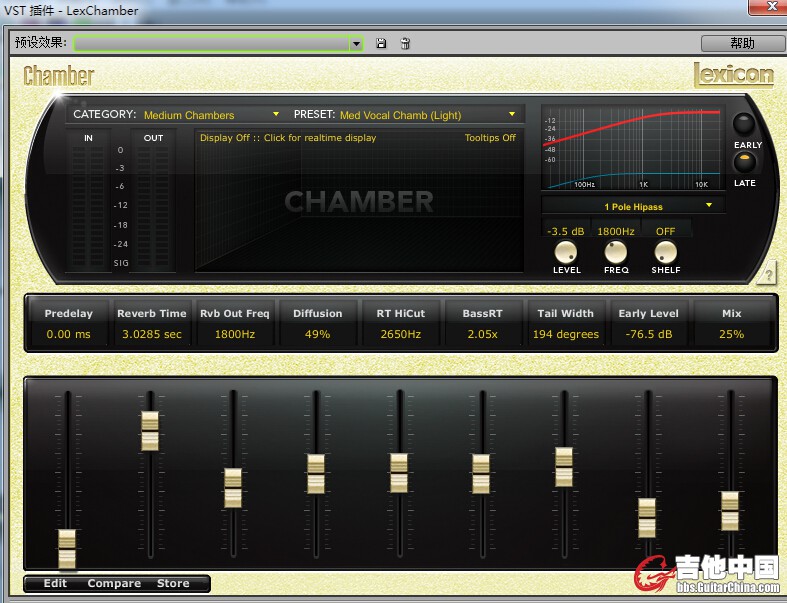Click the Reverb Time fader handle

pos(150,431)
